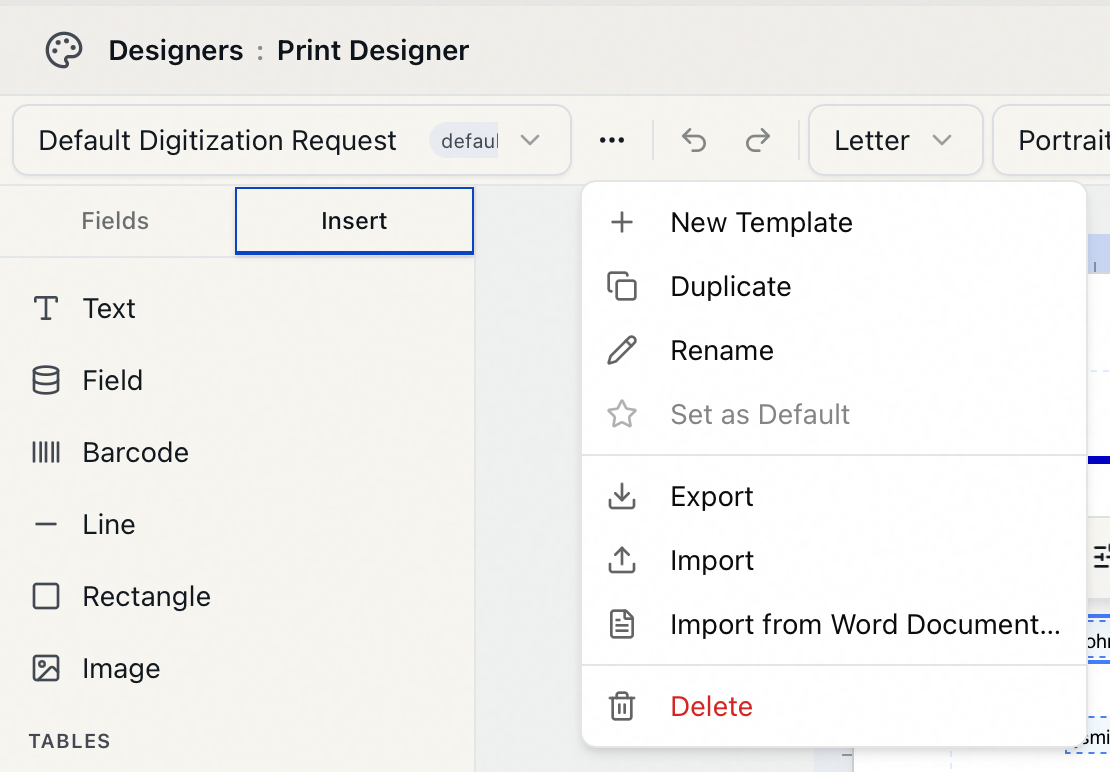
Task: Insert an Image element
Action: click(x=237, y=669)
